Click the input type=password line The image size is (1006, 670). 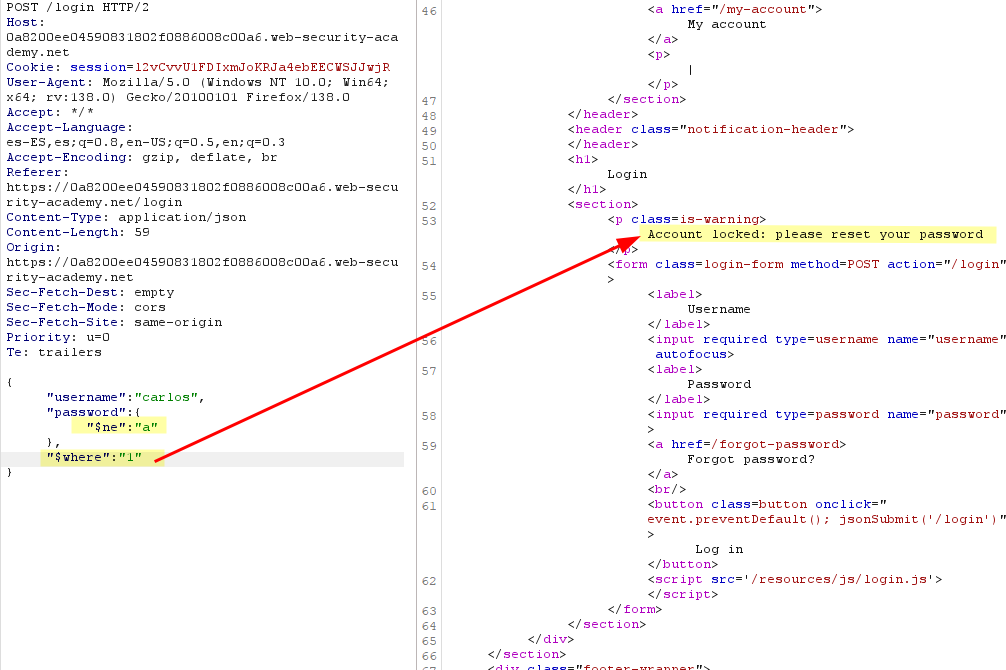(826, 415)
